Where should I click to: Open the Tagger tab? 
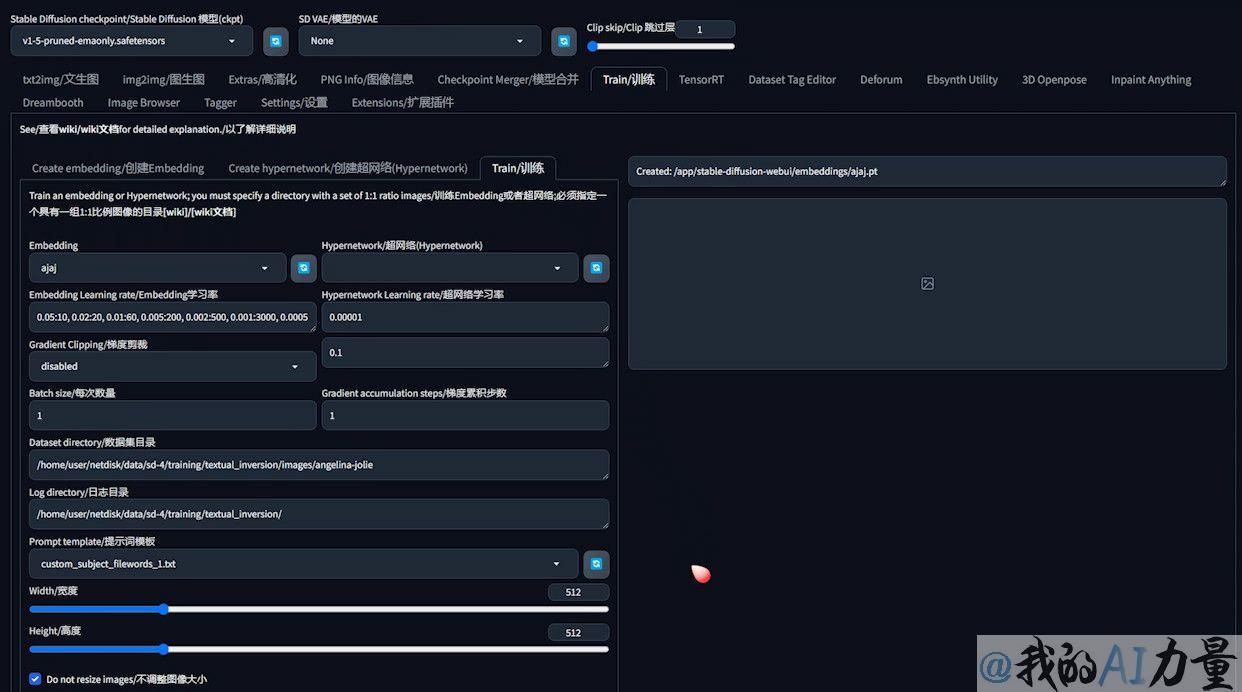220,103
